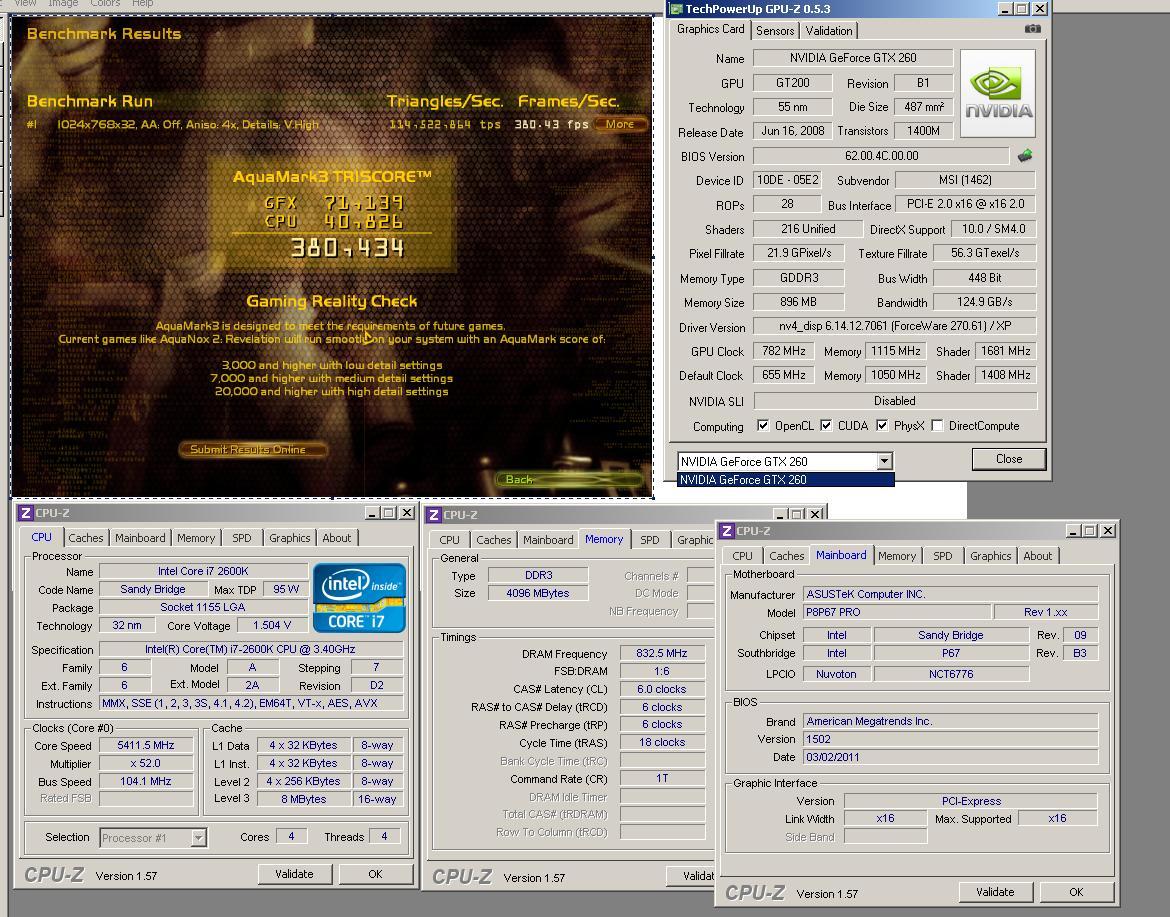
Task: Switch to the Graphics Card tab
Action: click(710, 29)
